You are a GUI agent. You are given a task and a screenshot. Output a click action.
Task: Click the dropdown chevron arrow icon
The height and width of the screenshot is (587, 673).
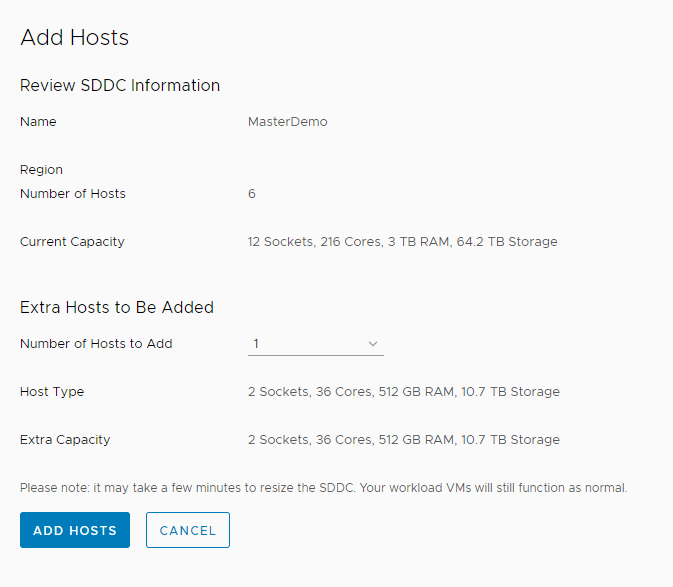point(373,344)
